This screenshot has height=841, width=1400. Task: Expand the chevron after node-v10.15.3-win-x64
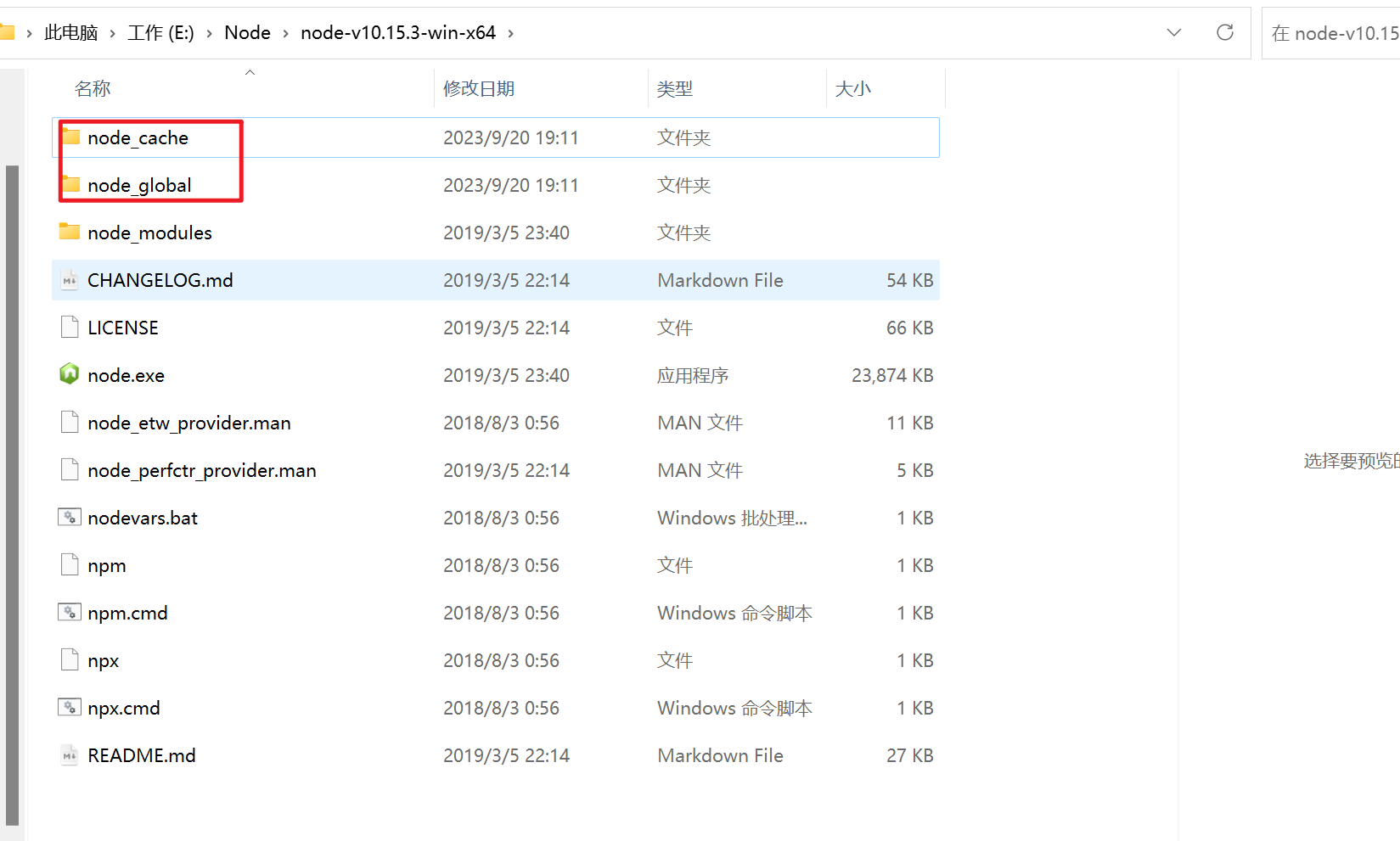(x=510, y=33)
